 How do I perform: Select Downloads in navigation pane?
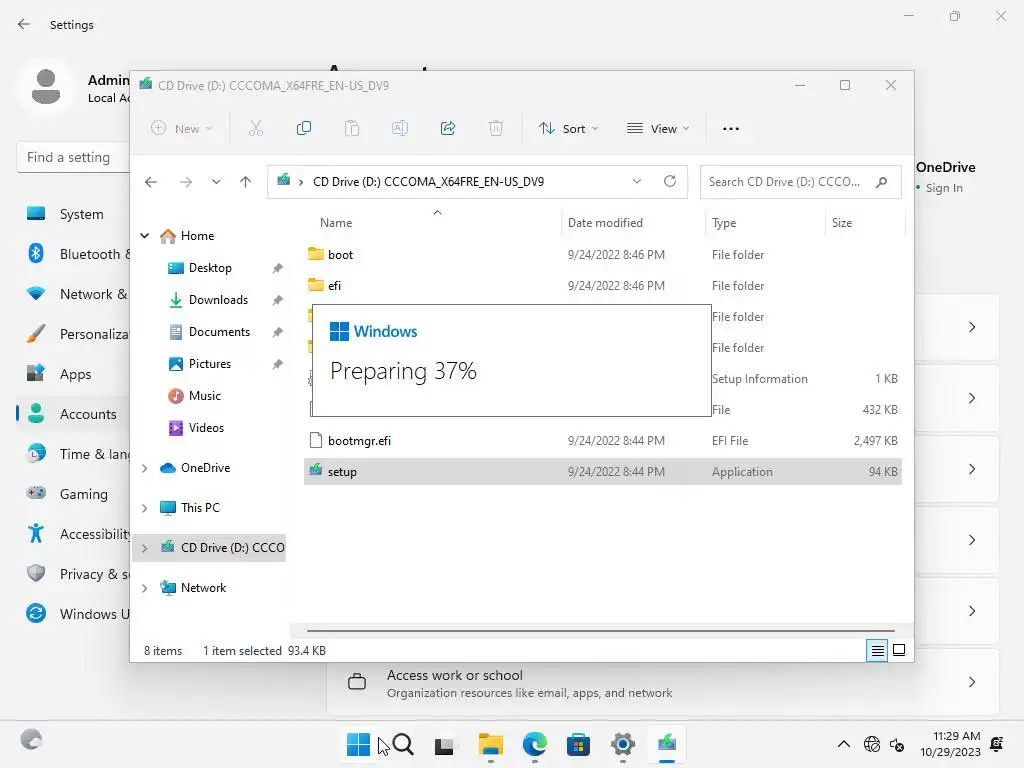pyautogui.click(x=217, y=300)
